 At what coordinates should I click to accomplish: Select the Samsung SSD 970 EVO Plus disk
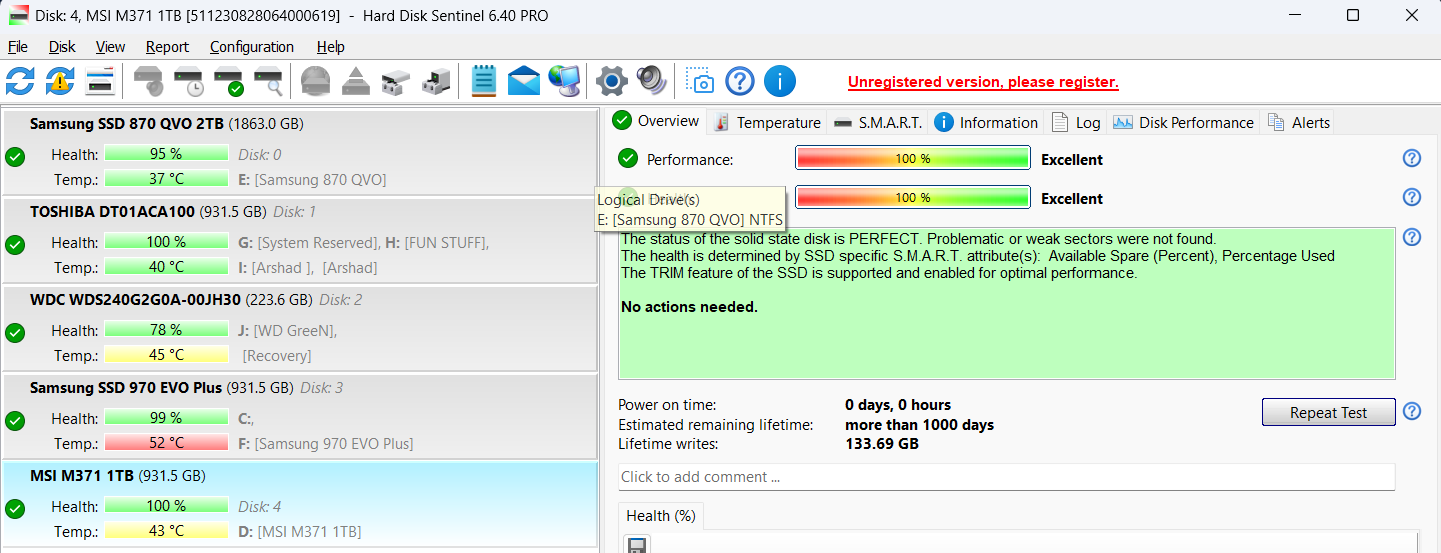(x=299, y=415)
